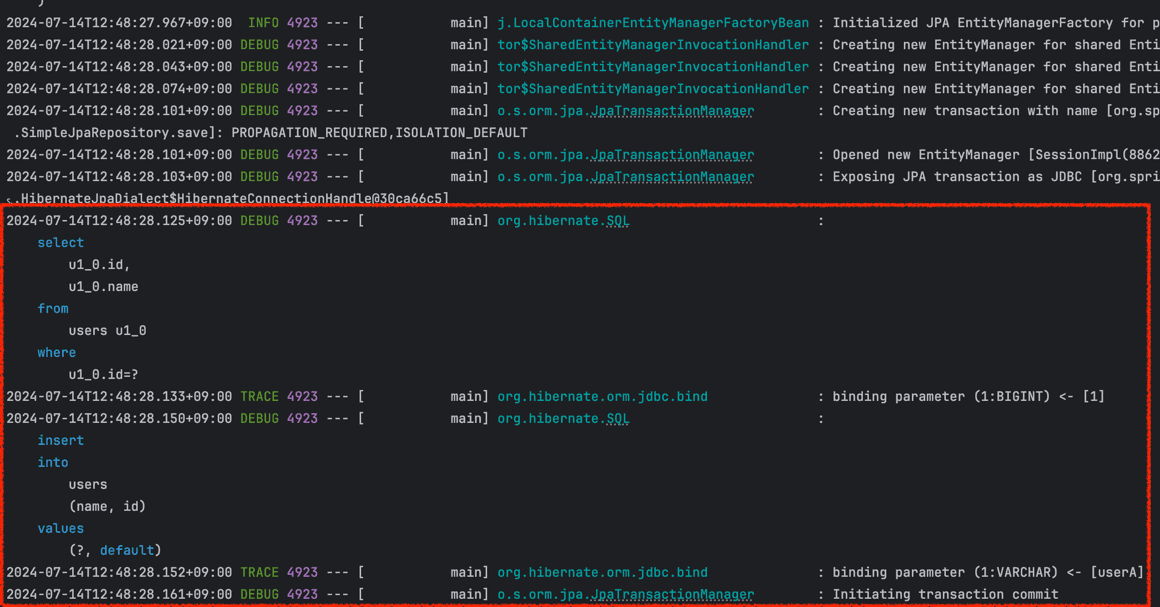Click the TRACE label on the 28.152 line
This screenshot has width=1160, height=607.
(x=260, y=572)
